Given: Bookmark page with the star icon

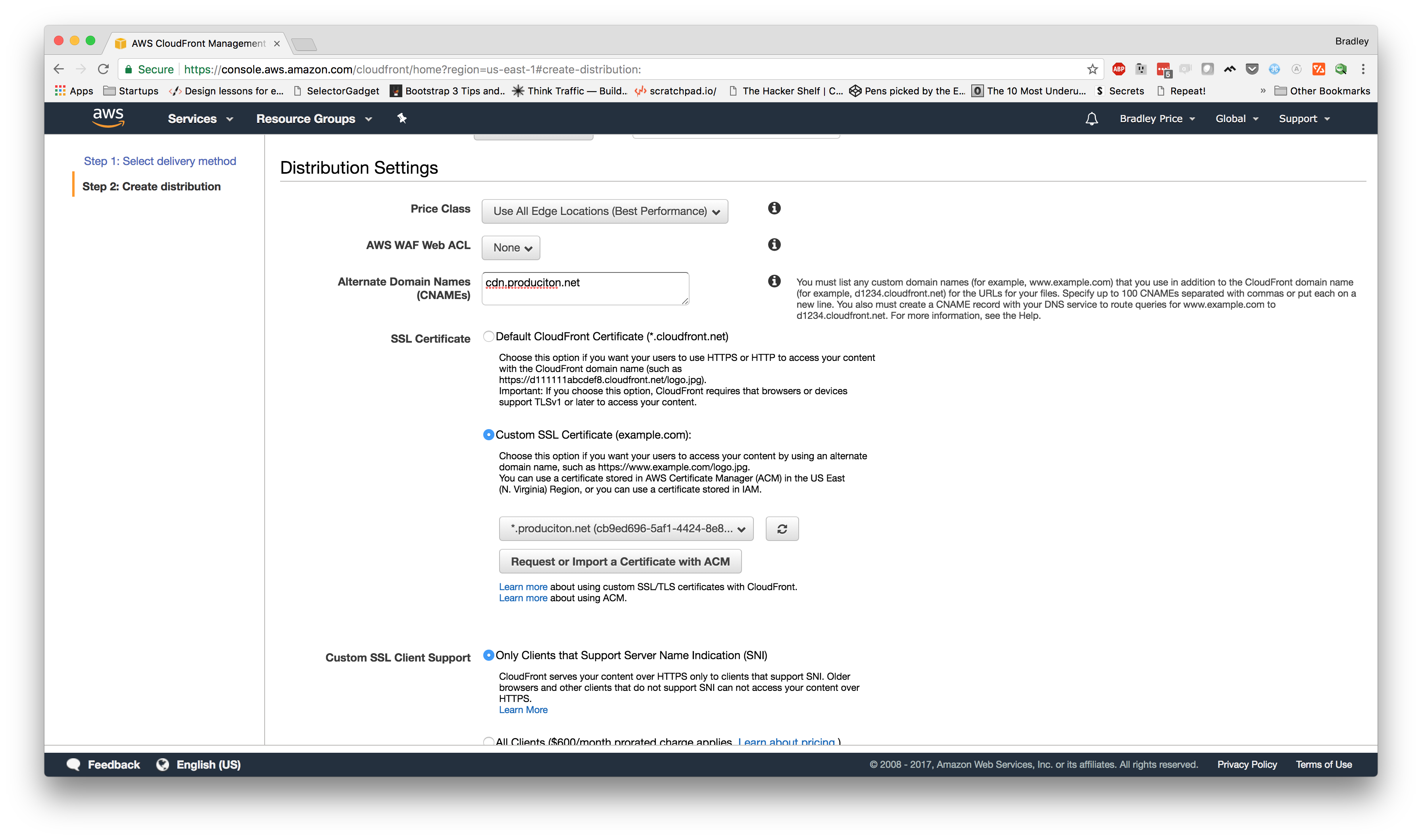Looking at the screenshot, I should coord(1092,69).
